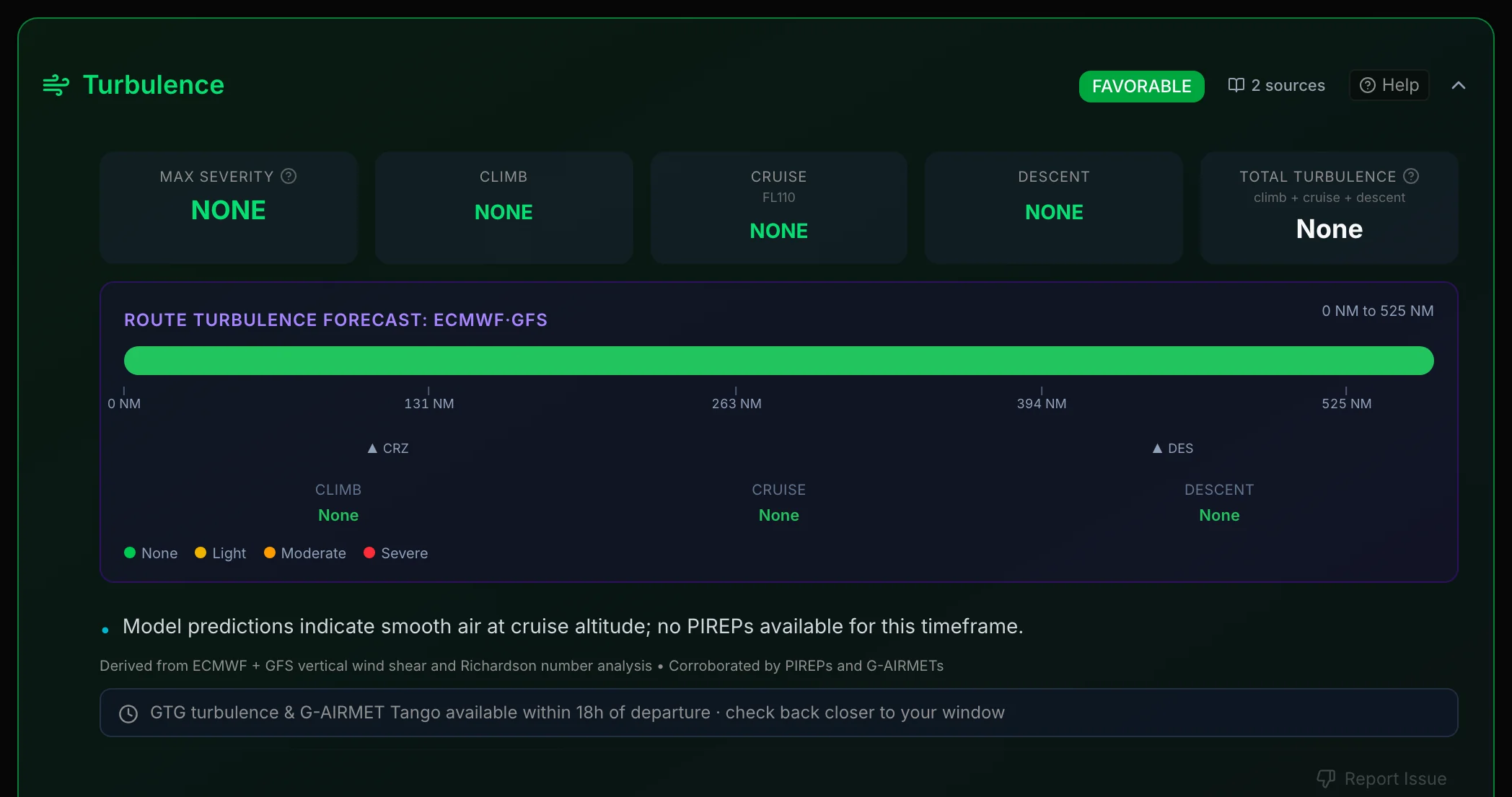The width and height of the screenshot is (1512, 797).
Task: Click the green None legend dot
Action: coord(130,552)
